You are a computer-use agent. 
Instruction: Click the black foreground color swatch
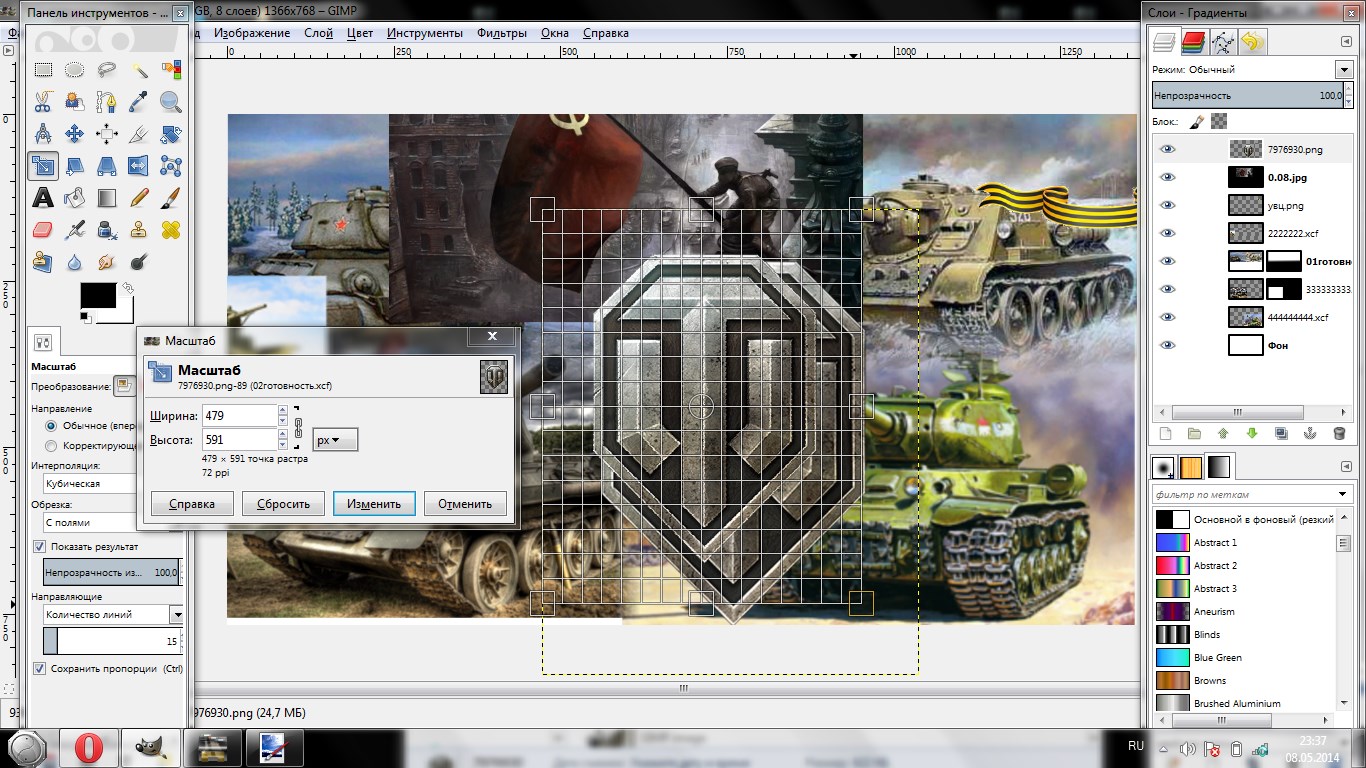[98, 295]
